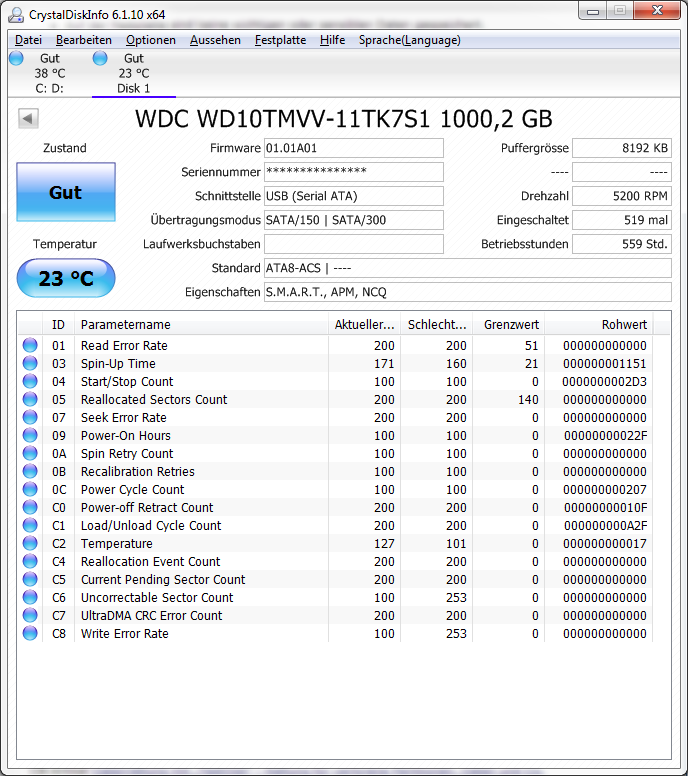Image resolution: width=688 pixels, height=776 pixels.
Task: Click current value 127 in Temperature row
Action: click(x=384, y=543)
